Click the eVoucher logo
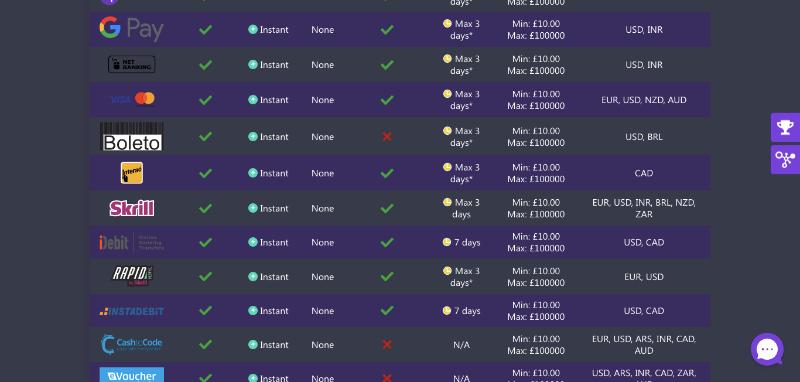800x382 pixels. (132, 375)
